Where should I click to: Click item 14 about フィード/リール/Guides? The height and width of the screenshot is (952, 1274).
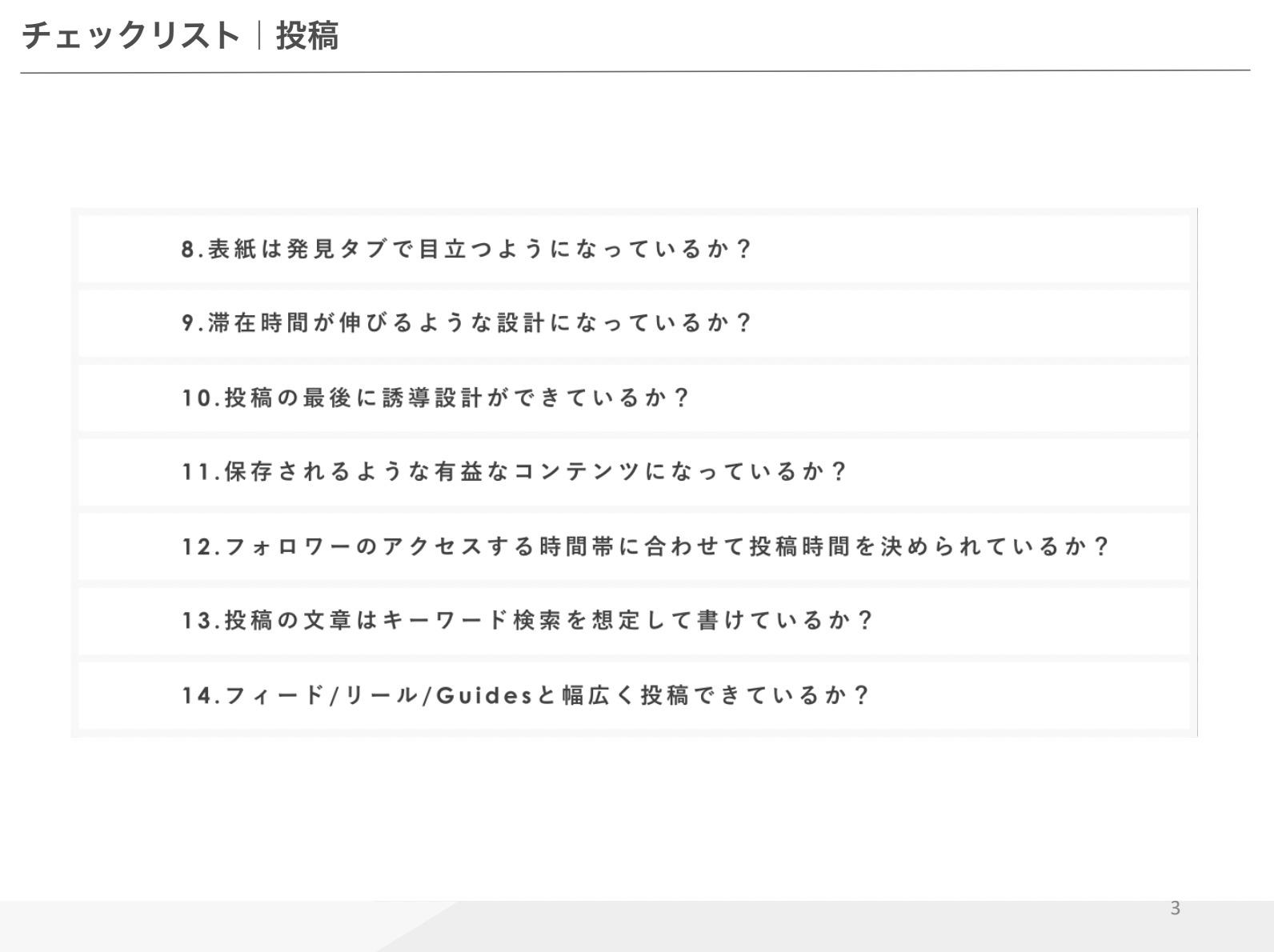(x=634, y=695)
